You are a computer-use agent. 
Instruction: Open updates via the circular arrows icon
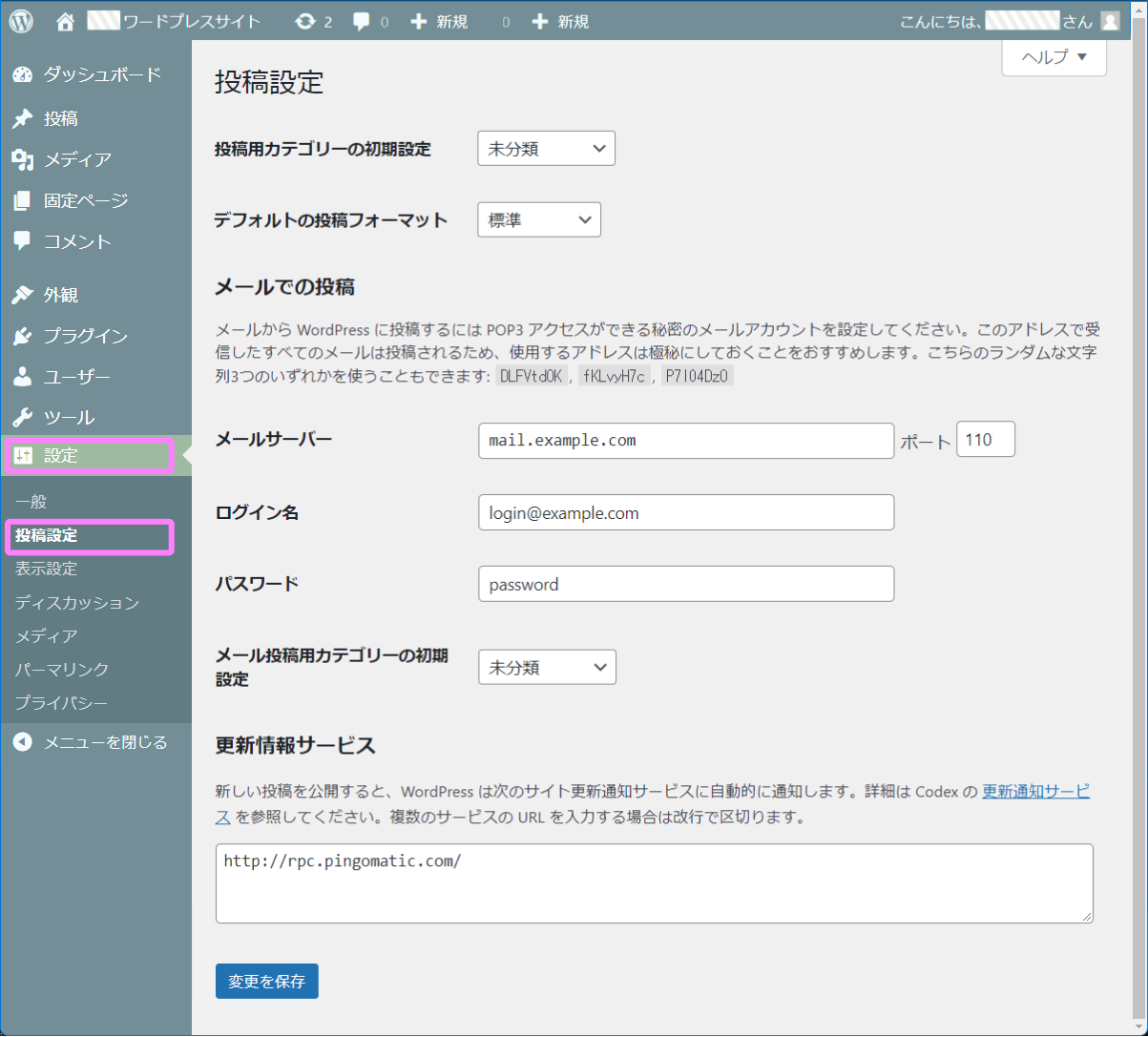point(305,20)
